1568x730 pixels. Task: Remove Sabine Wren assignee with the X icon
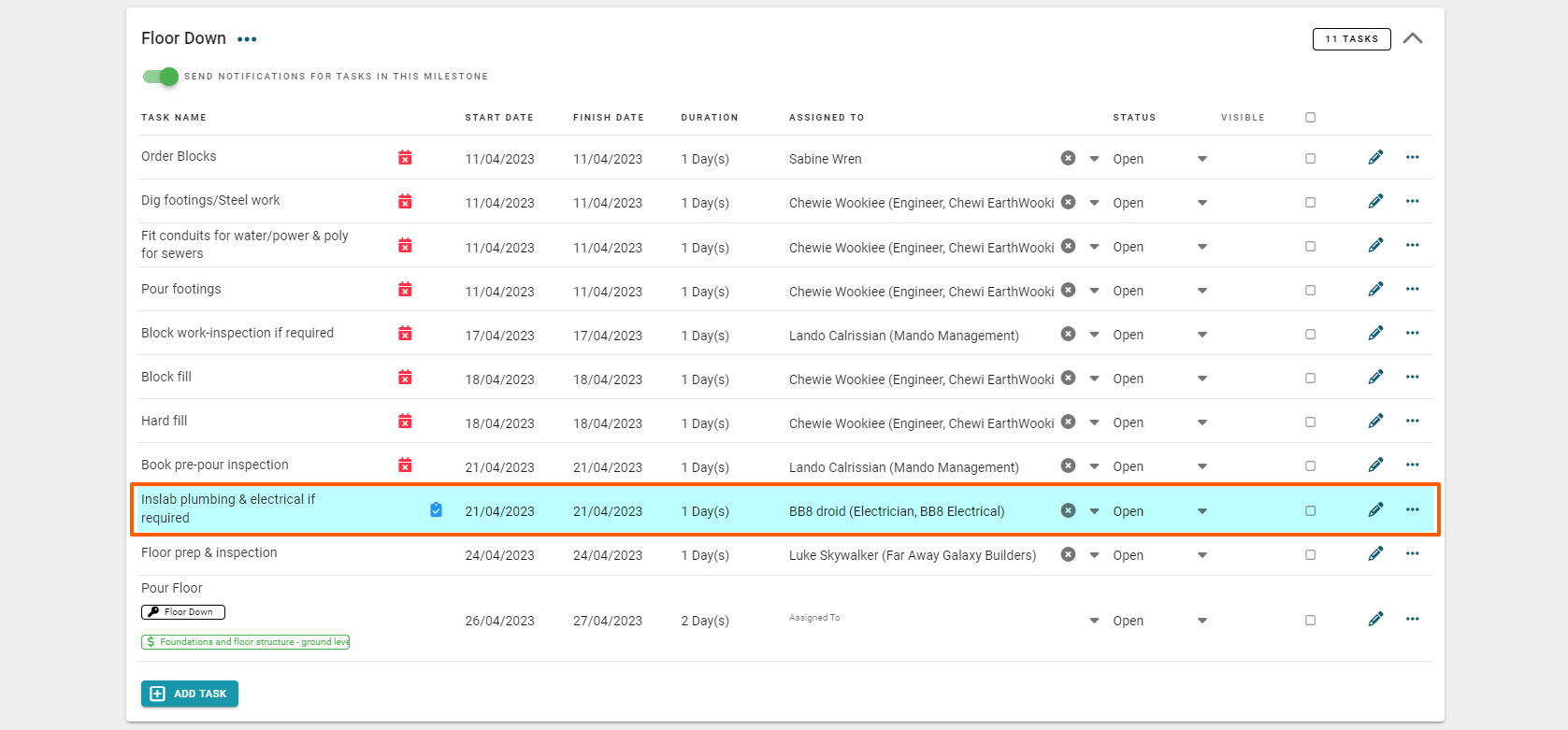(x=1068, y=158)
